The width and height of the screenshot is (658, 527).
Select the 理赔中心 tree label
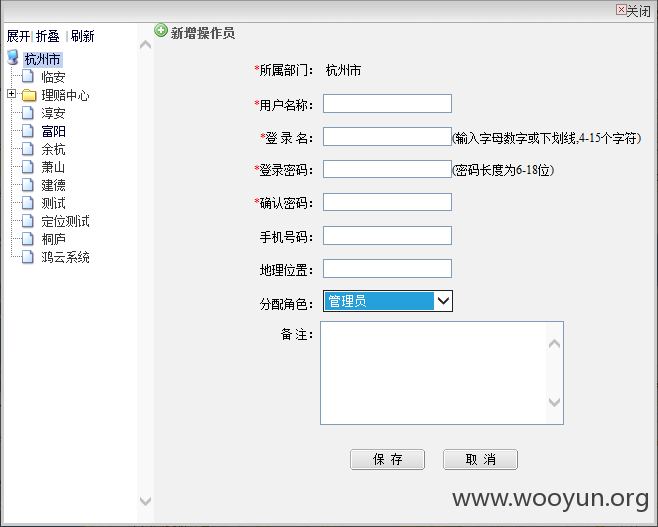click(x=65, y=95)
